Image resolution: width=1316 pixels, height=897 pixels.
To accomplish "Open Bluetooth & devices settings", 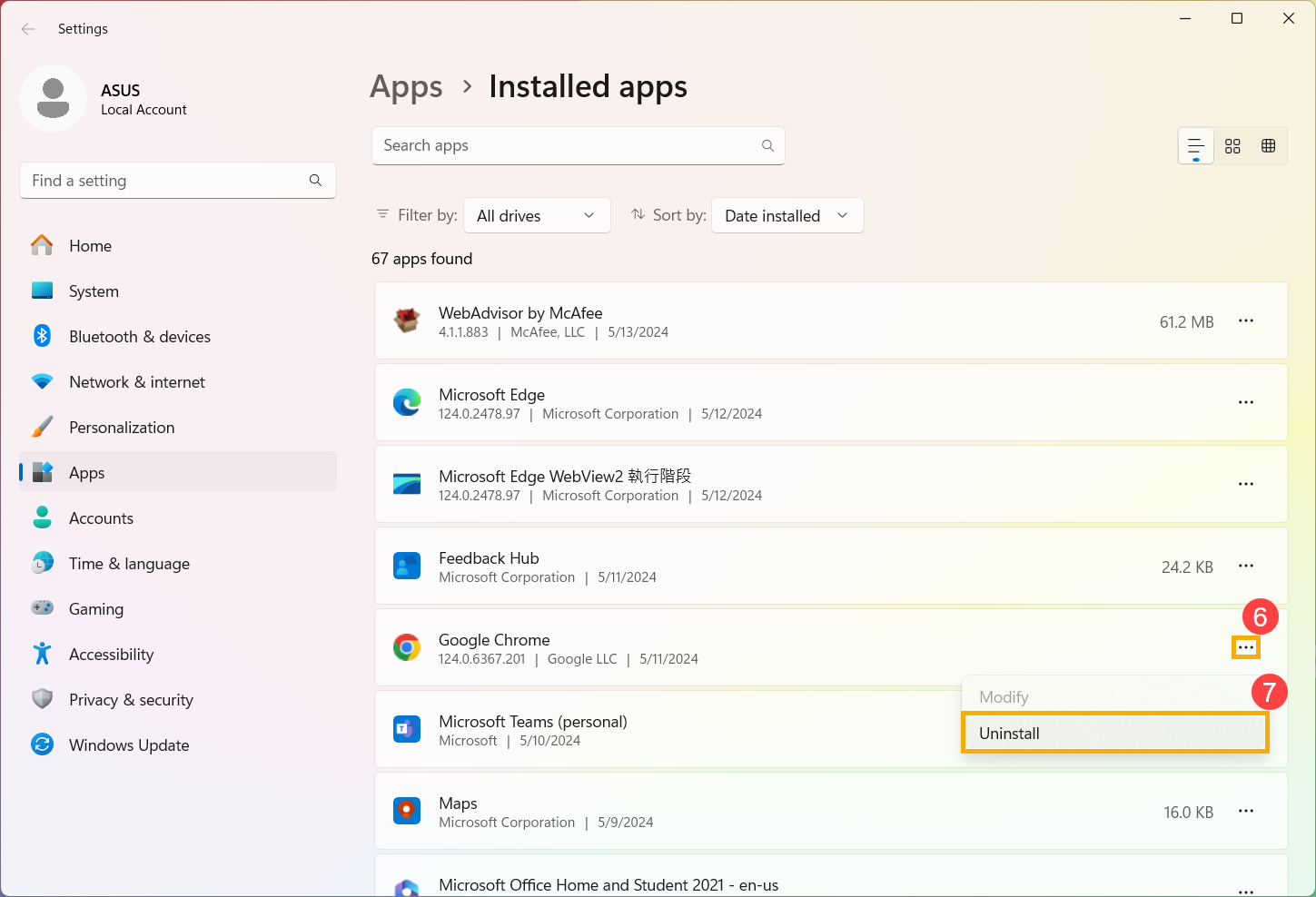I will tap(178, 336).
